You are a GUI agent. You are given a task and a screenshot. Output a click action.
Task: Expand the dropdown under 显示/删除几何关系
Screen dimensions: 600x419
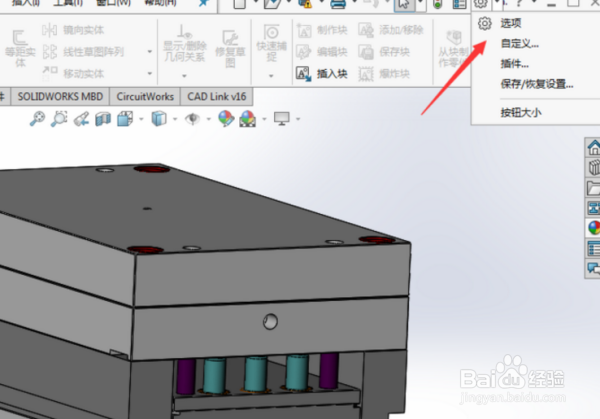pyautogui.click(x=184, y=76)
